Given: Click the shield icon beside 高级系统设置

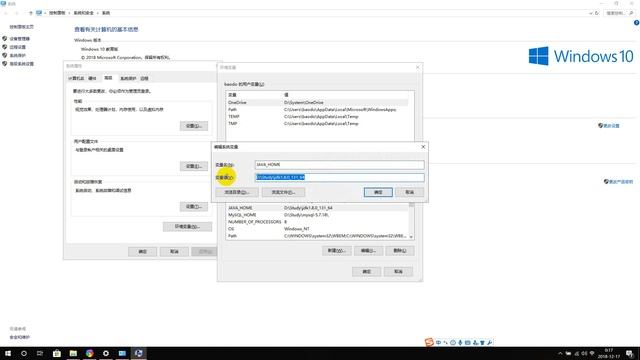Looking at the screenshot, I should click(4, 64).
